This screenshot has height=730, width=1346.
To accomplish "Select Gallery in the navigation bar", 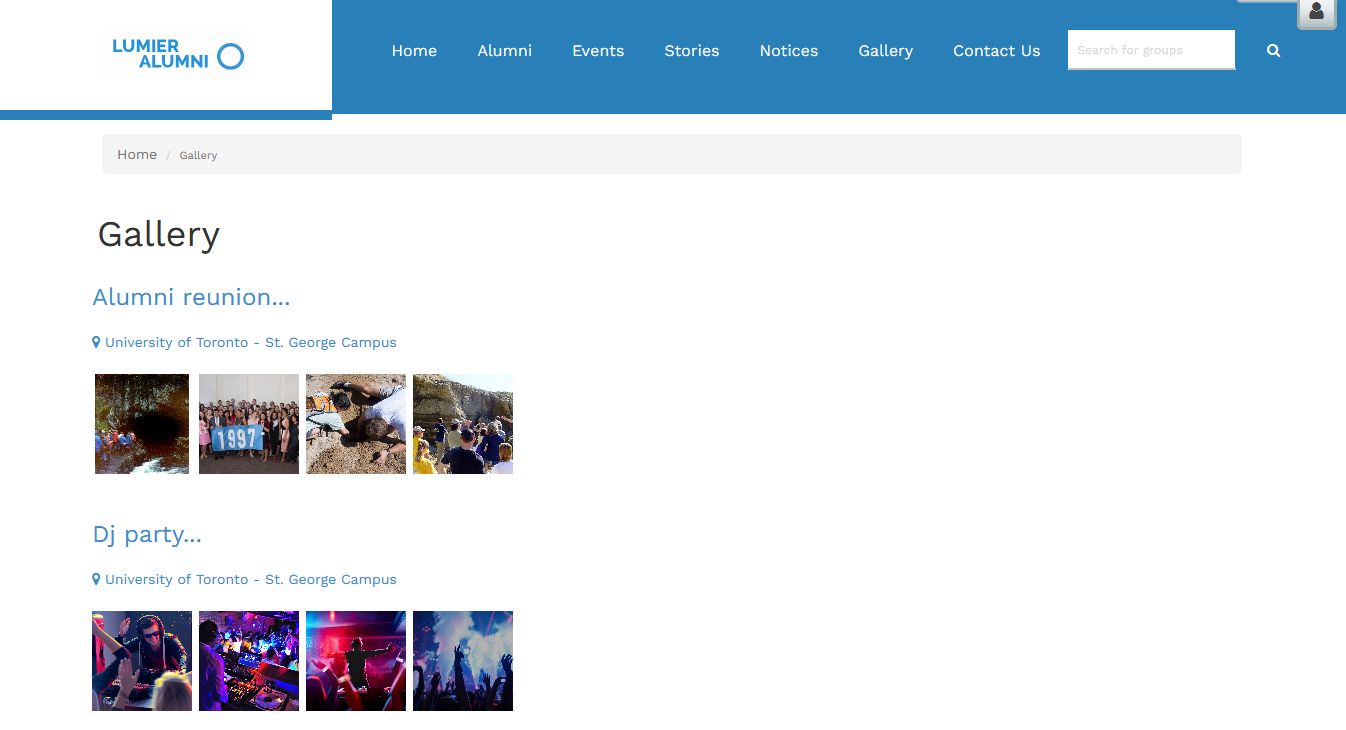I will [886, 51].
